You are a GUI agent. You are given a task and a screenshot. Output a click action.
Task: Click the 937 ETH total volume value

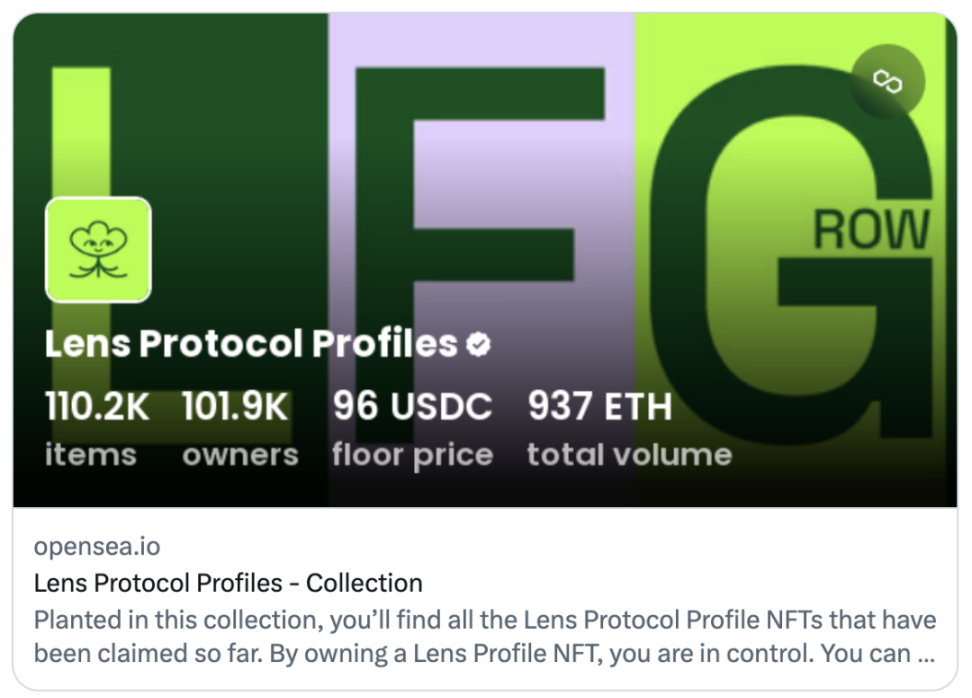point(600,407)
